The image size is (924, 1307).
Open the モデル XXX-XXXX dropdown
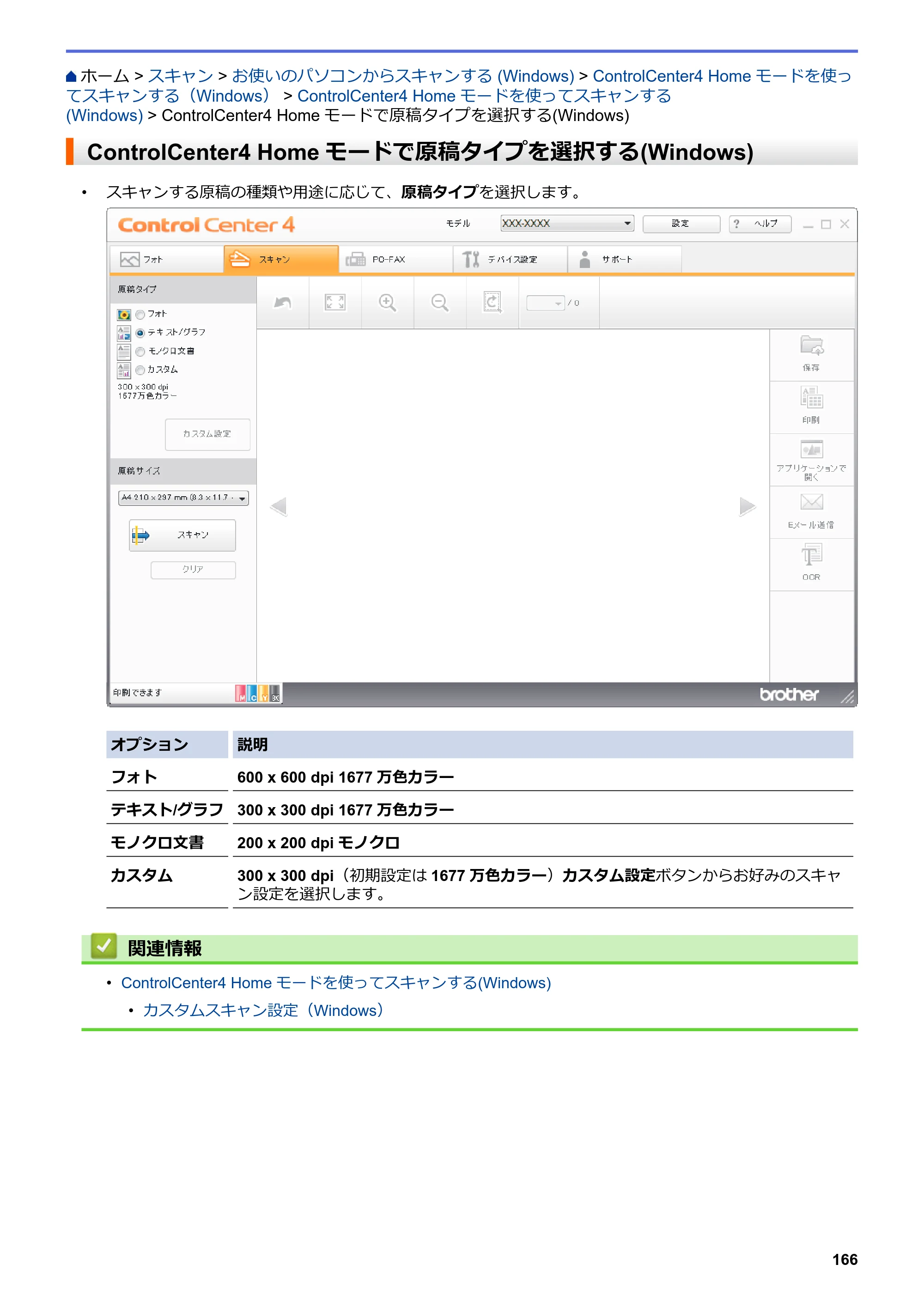coord(567,224)
